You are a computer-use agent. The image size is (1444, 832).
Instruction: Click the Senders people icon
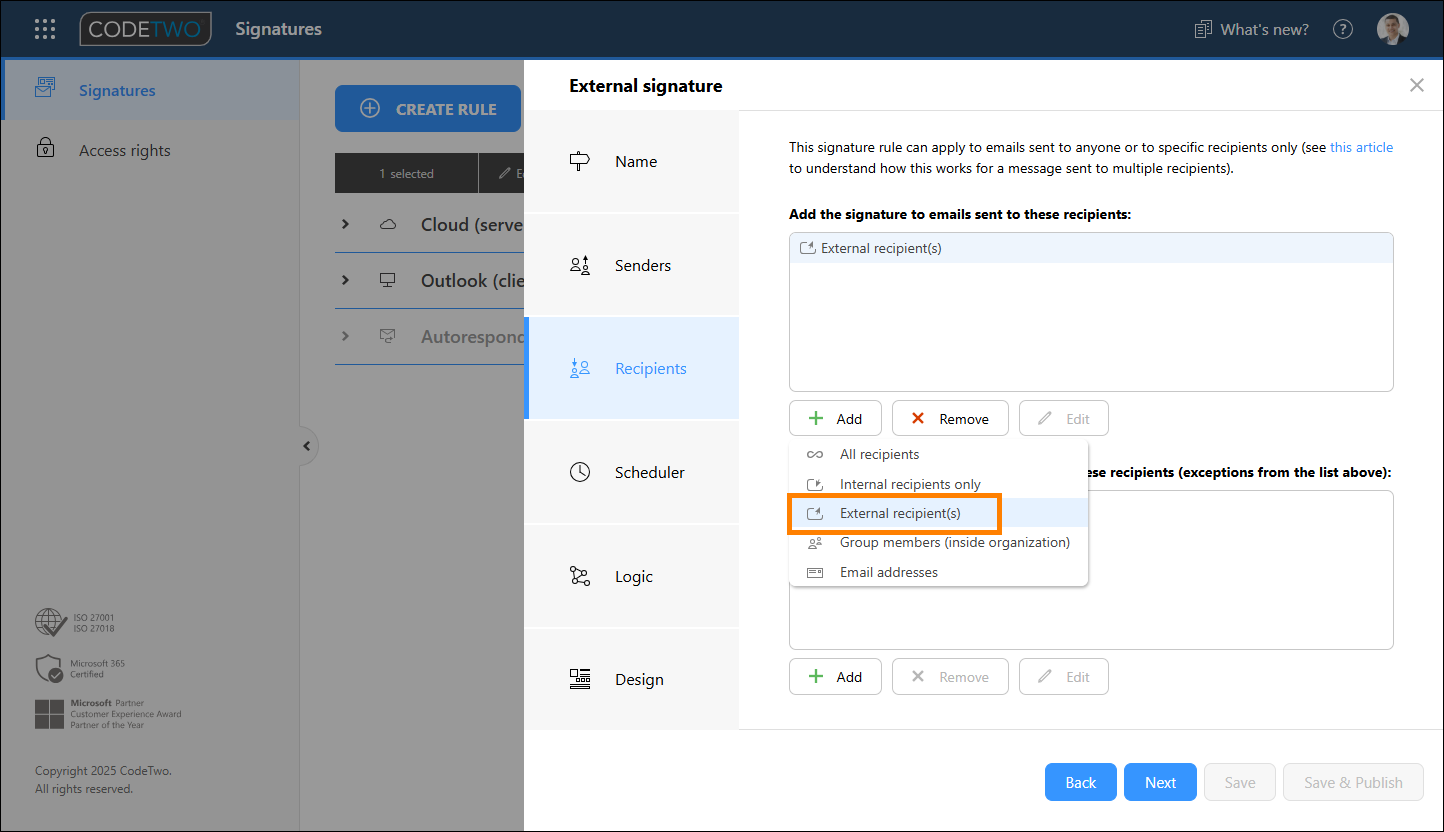click(580, 265)
